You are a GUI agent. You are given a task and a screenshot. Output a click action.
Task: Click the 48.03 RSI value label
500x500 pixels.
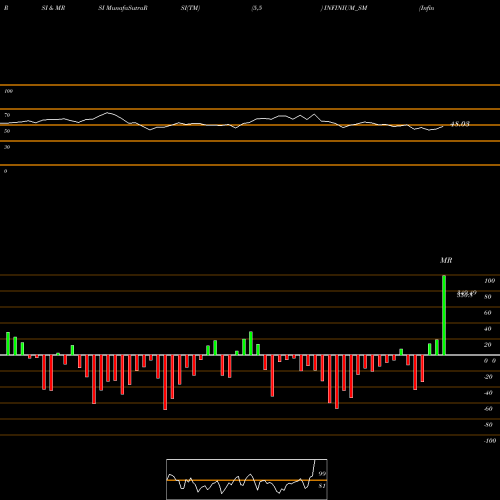(460, 124)
